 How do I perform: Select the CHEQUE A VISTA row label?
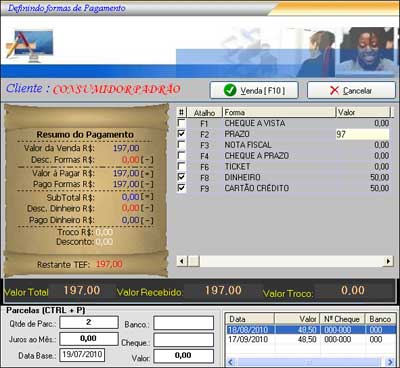pyautogui.click(x=255, y=123)
